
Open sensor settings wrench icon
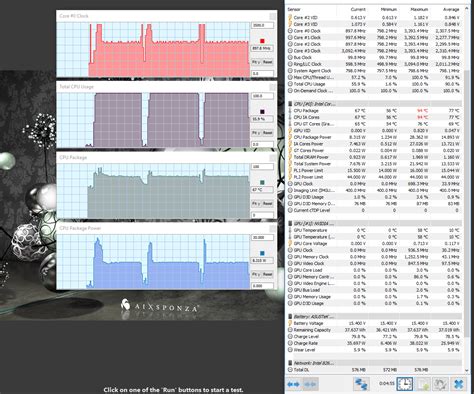(440, 384)
